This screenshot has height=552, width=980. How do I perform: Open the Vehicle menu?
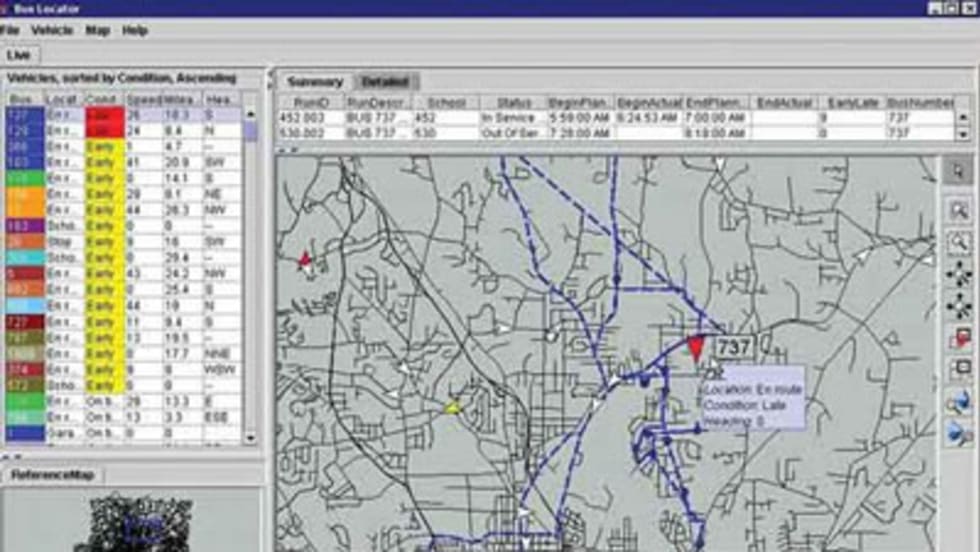click(52, 31)
